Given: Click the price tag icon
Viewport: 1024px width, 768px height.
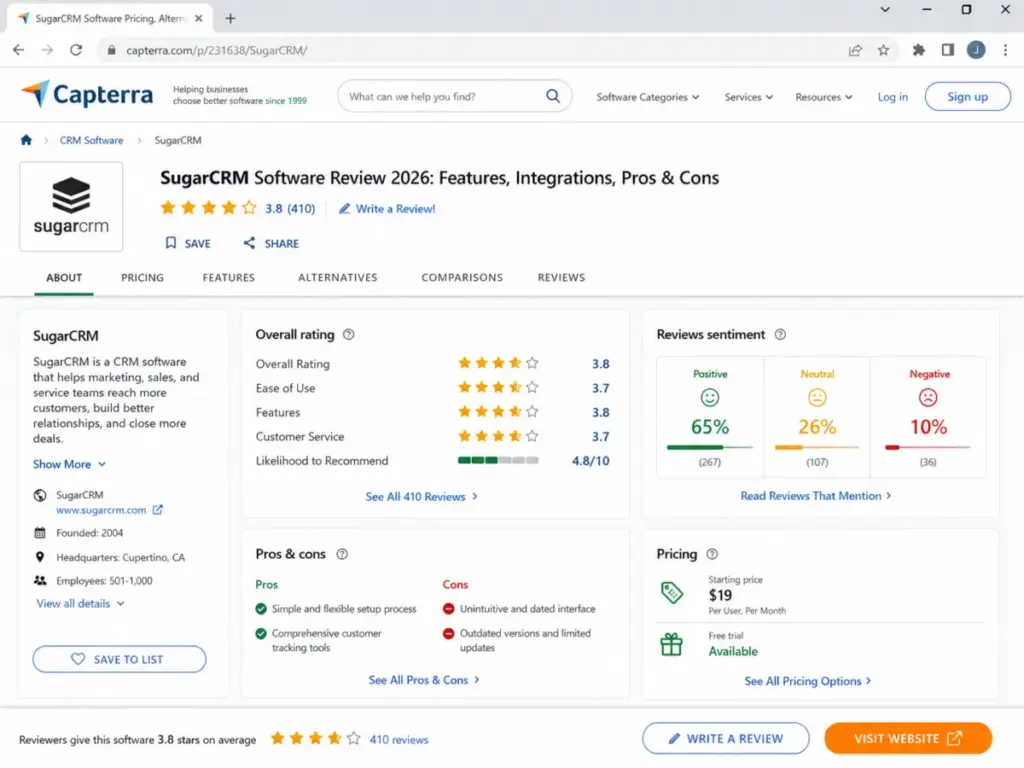Looking at the screenshot, I should click(x=671, y=592).
